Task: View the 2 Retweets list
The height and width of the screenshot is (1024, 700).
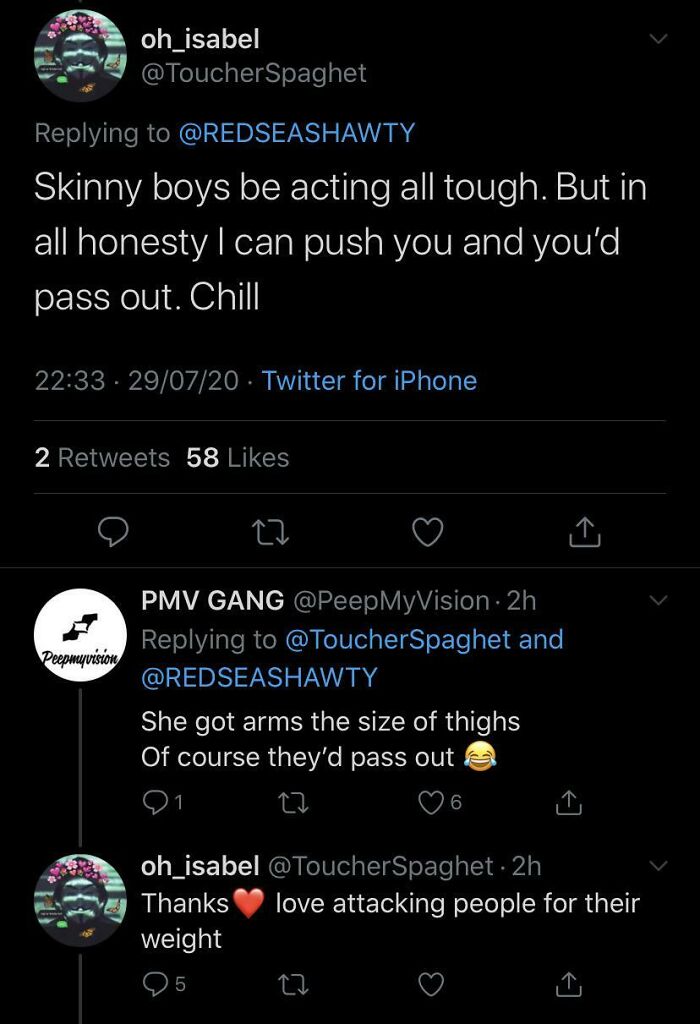Action: [x=103, y=458]
